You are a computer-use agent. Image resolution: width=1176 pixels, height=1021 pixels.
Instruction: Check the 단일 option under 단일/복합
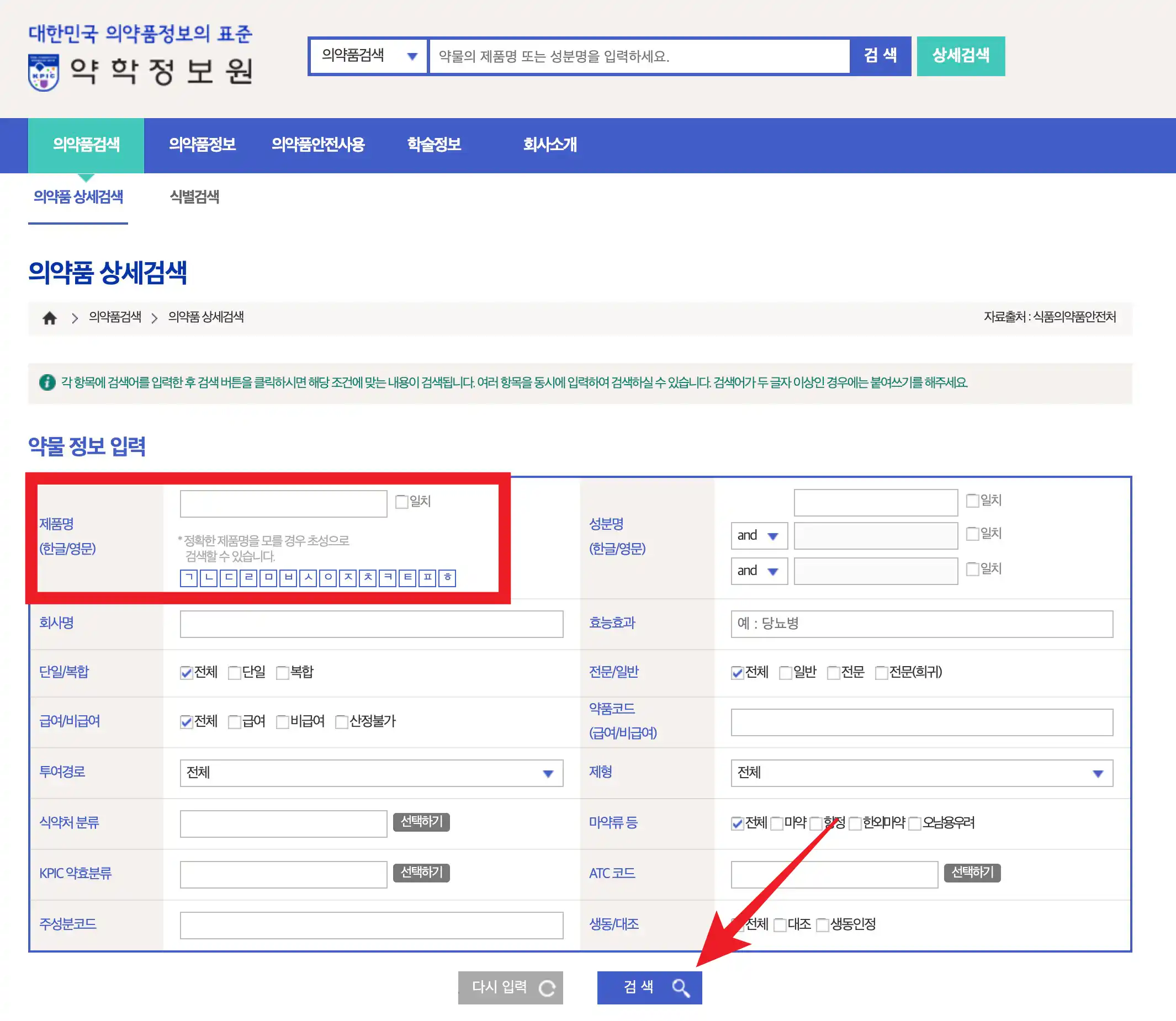(x=234, y=673)
